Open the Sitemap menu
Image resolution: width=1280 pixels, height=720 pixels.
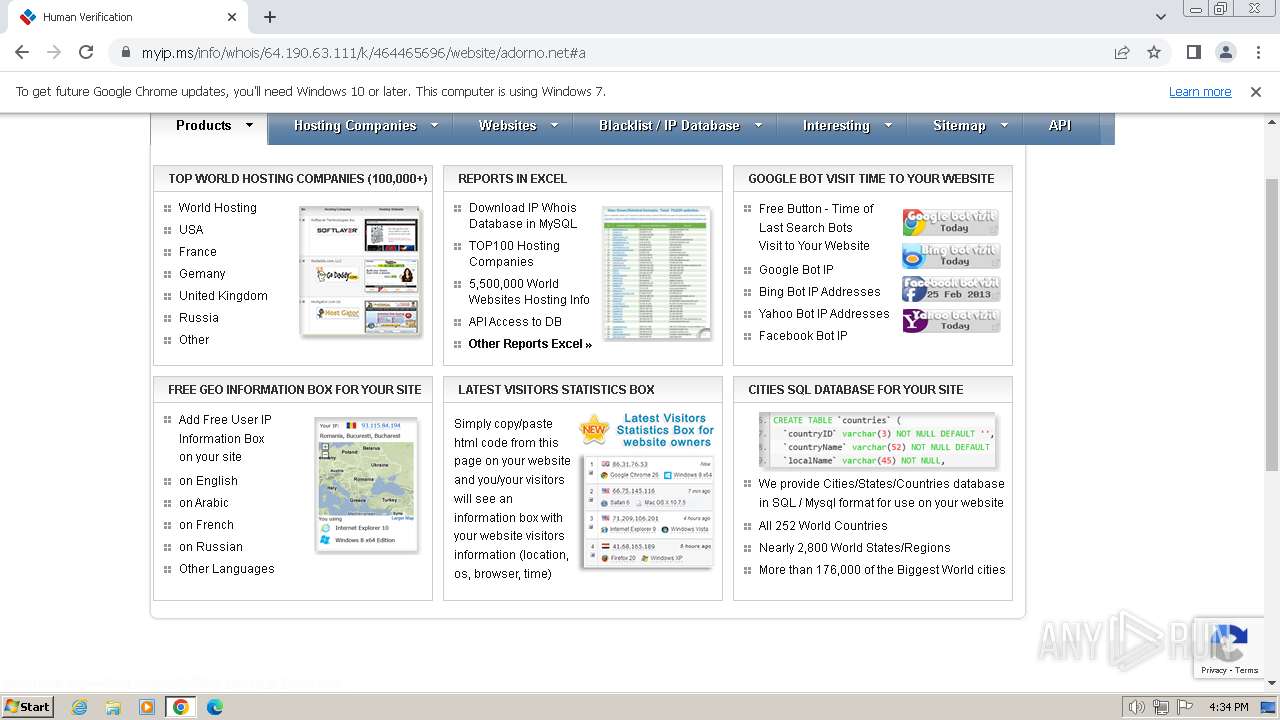[x=959, y=126]
